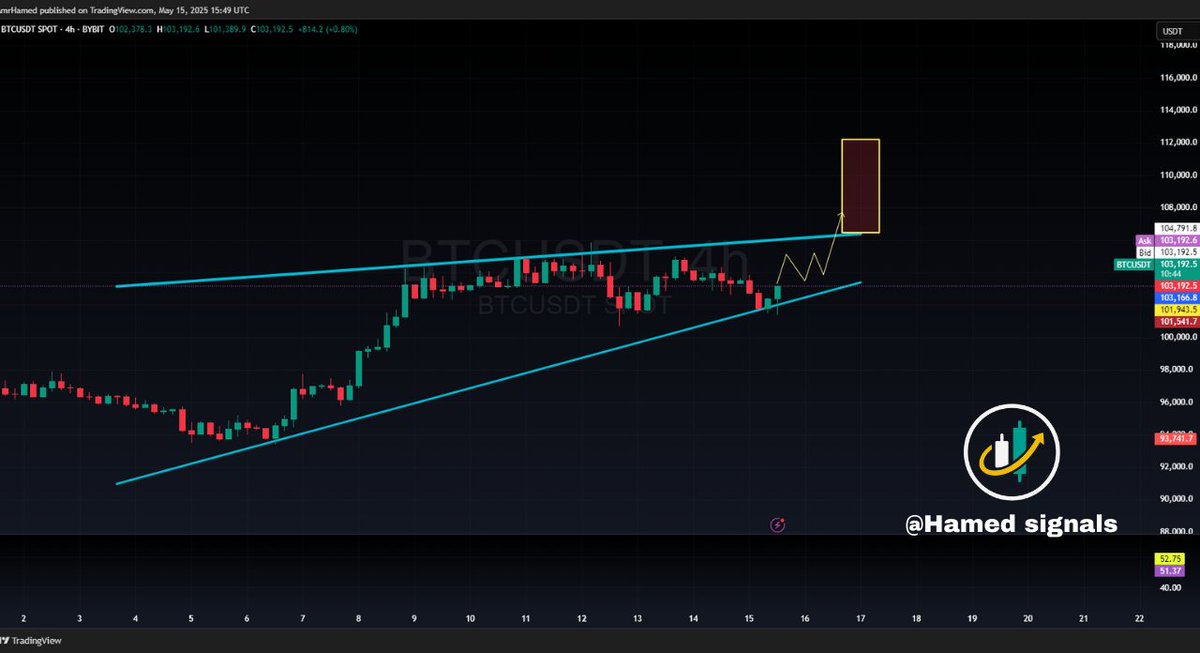This screenshot has width=1200, height=653.
Task: Click the 98,000.0 price axis label
Action: (1177, 369)
